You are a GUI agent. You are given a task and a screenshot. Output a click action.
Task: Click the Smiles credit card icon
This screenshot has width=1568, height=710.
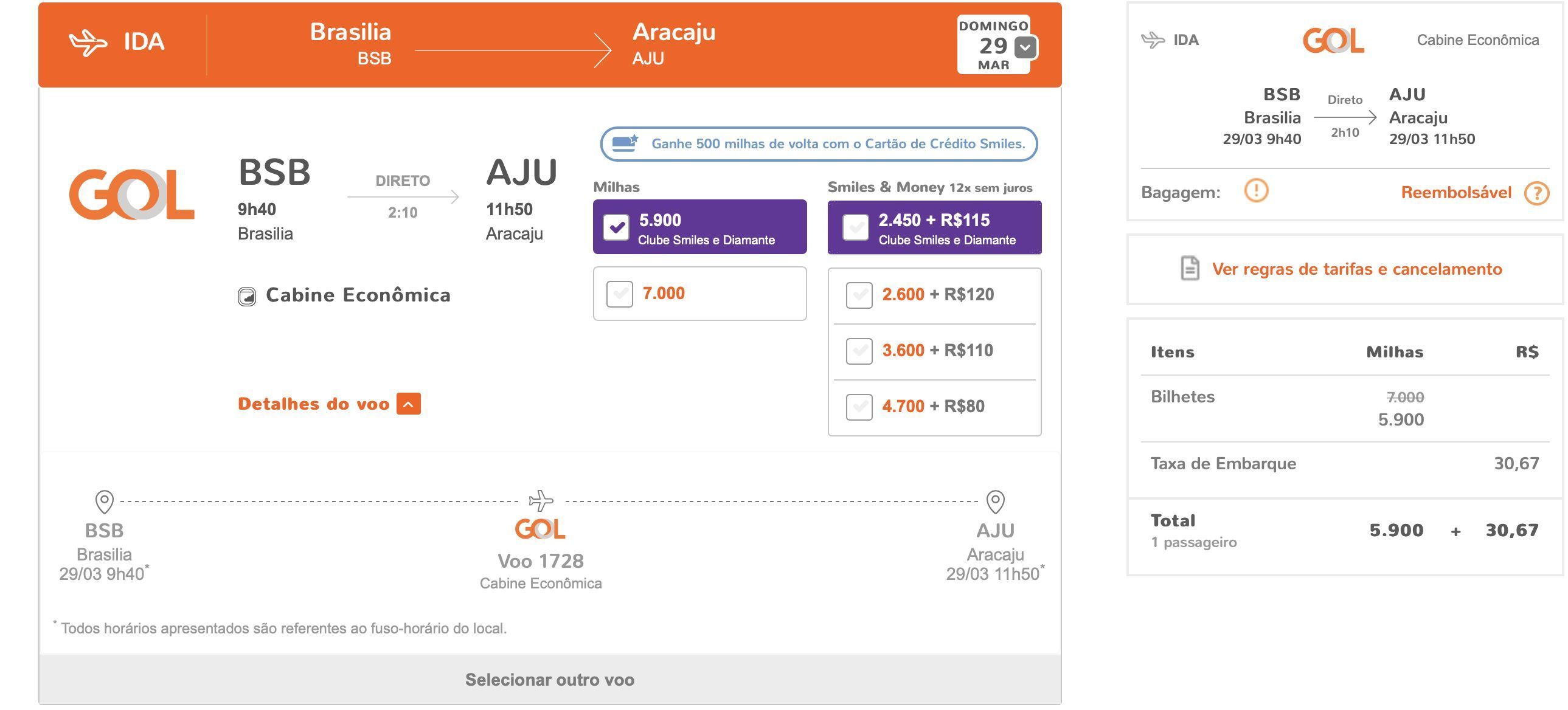coord(625,143)
